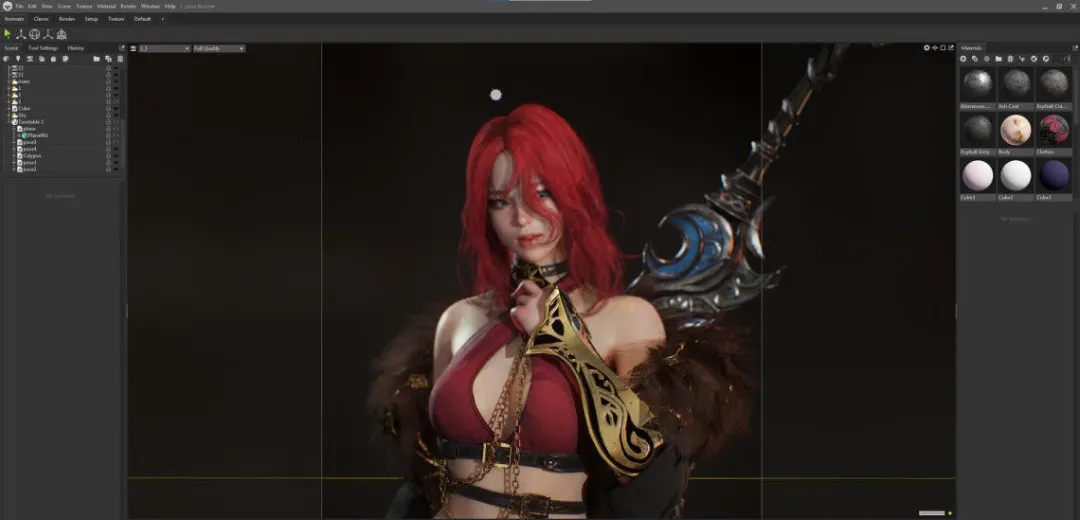Select the Calypso object in scene tree
The height and width of the screenshot is (520, 1080).
coord(32,156)
